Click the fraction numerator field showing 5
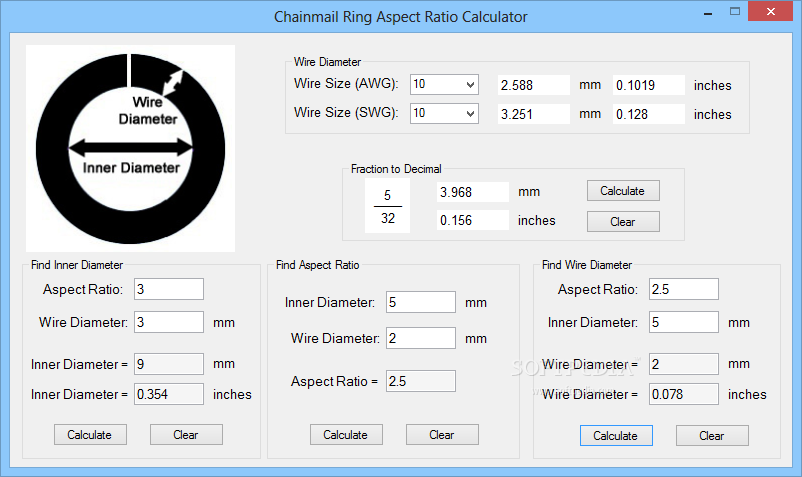This screenshot has width=802, height=477. point(387,195)
